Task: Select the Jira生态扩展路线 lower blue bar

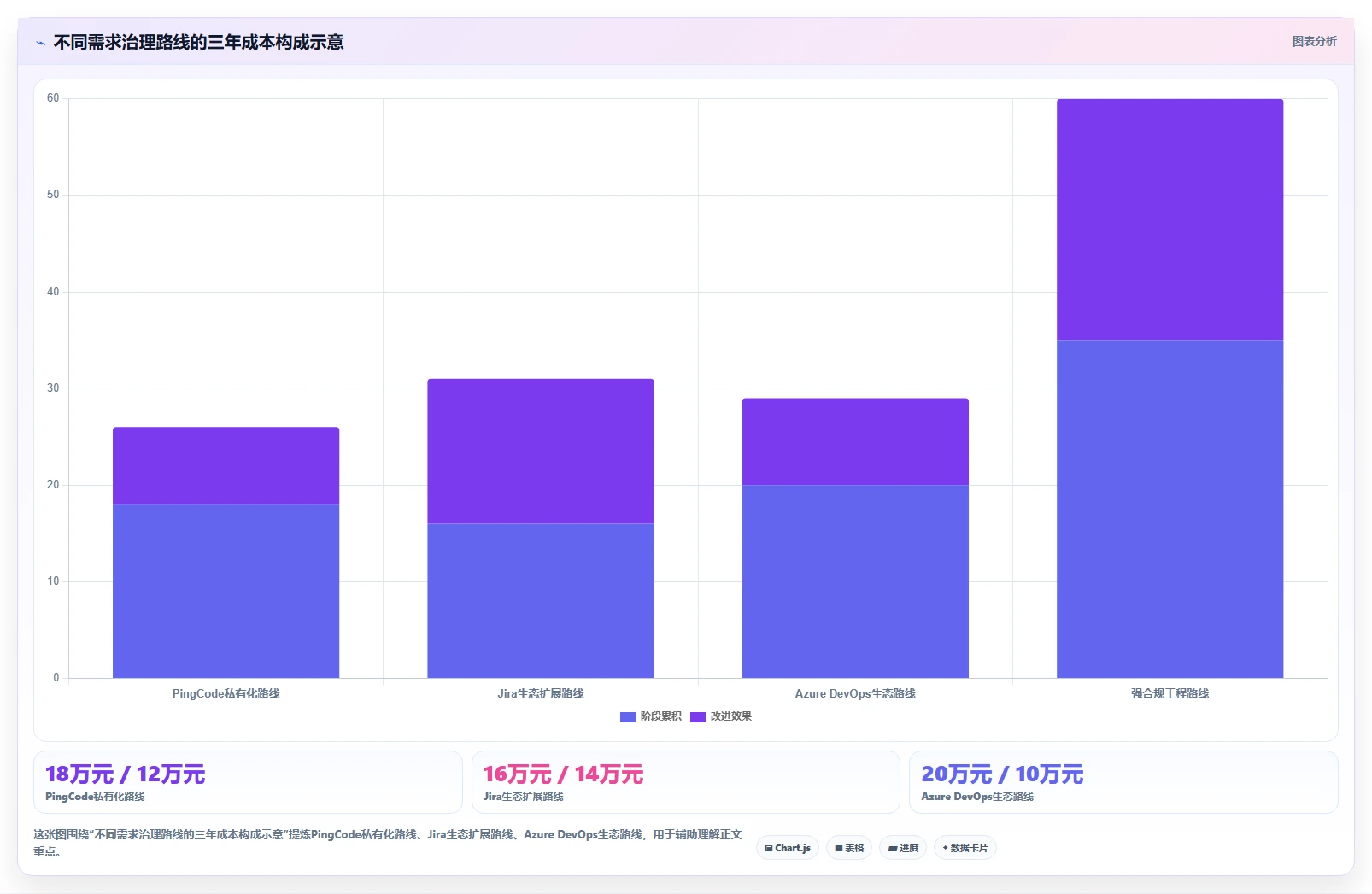Action: [541, 600]
